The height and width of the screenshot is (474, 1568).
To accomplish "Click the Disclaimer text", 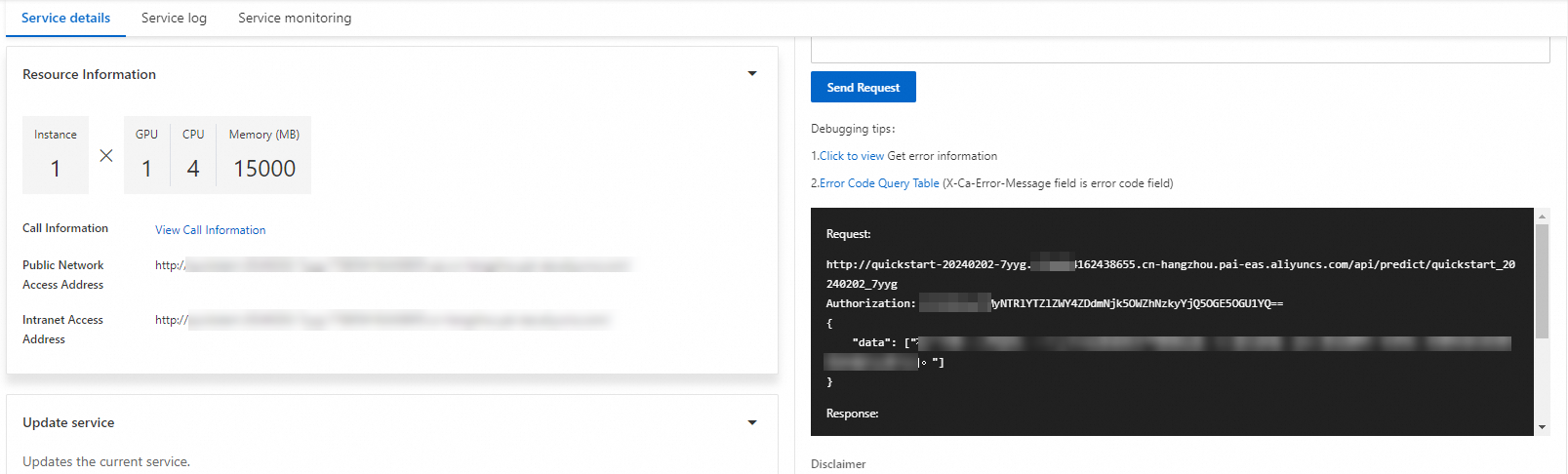I will 838,464.
